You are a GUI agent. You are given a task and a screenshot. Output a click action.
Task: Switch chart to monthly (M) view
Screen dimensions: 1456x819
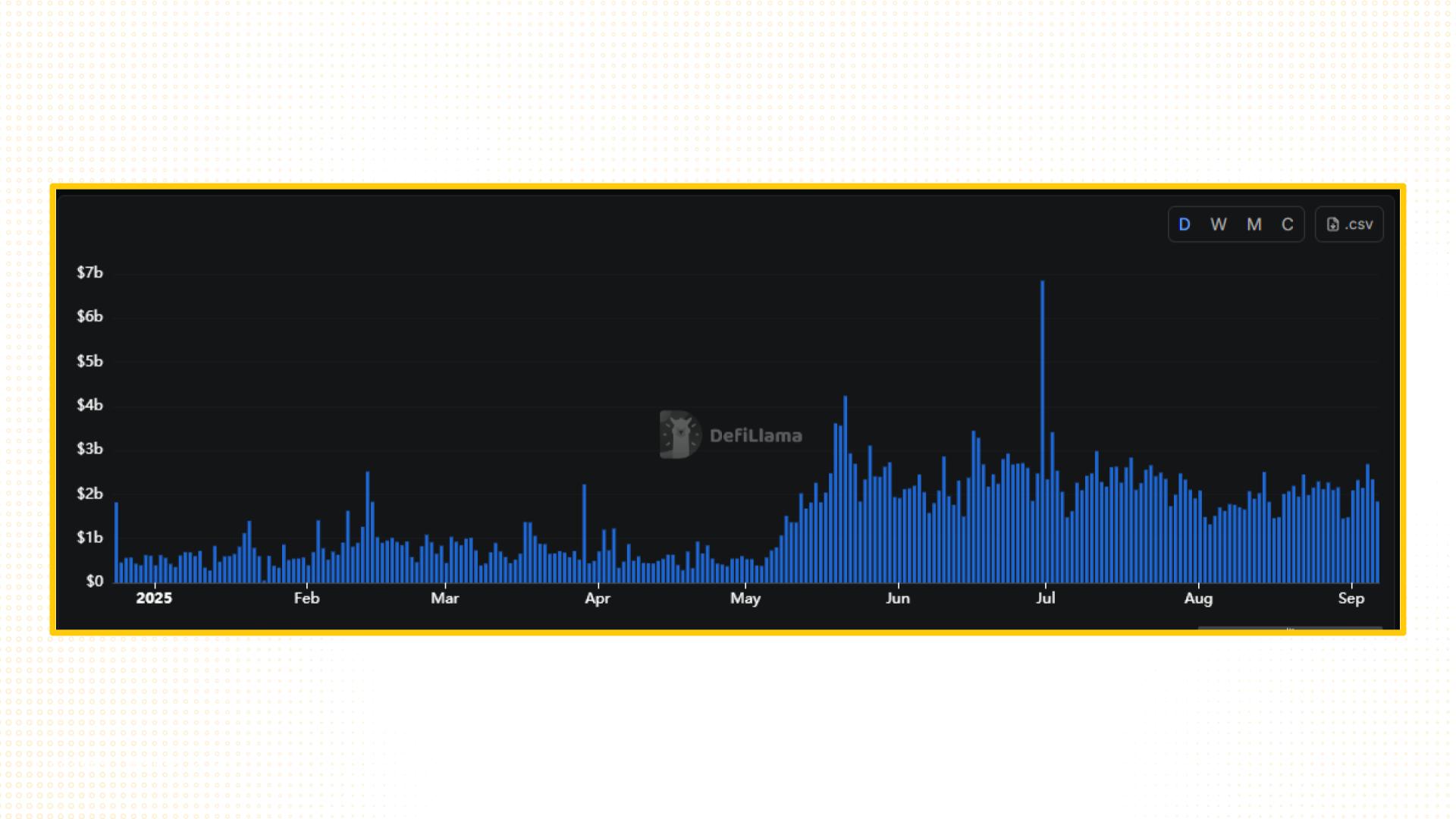click(x=1254, y=224)
